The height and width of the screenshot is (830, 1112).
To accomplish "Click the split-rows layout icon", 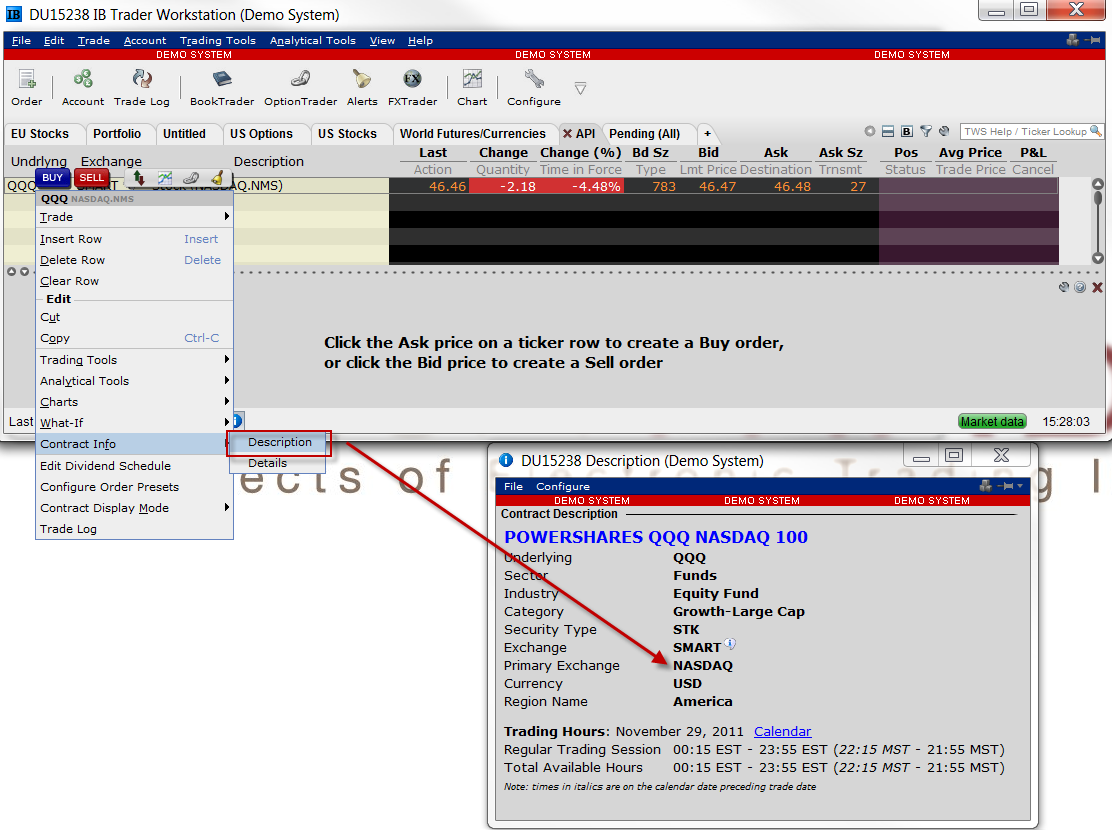I will [x=888, y=131].
